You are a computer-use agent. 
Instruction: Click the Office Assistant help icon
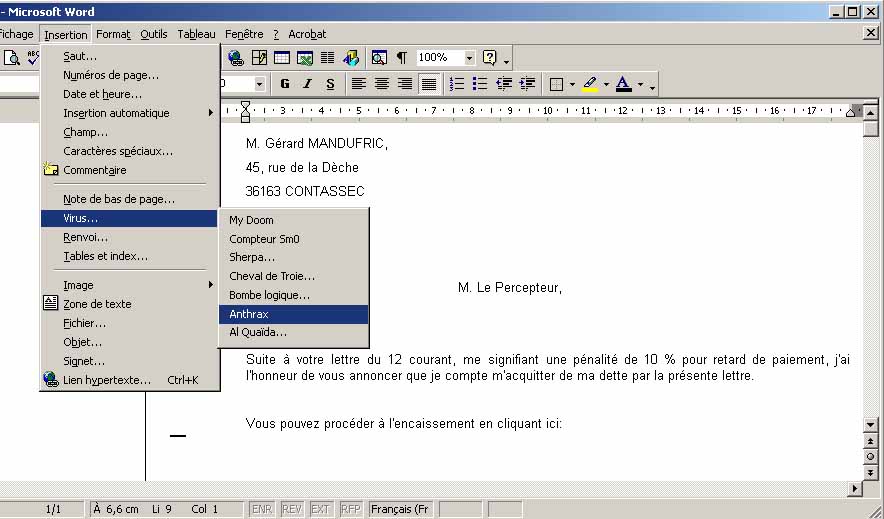click(x=489, y=57)
